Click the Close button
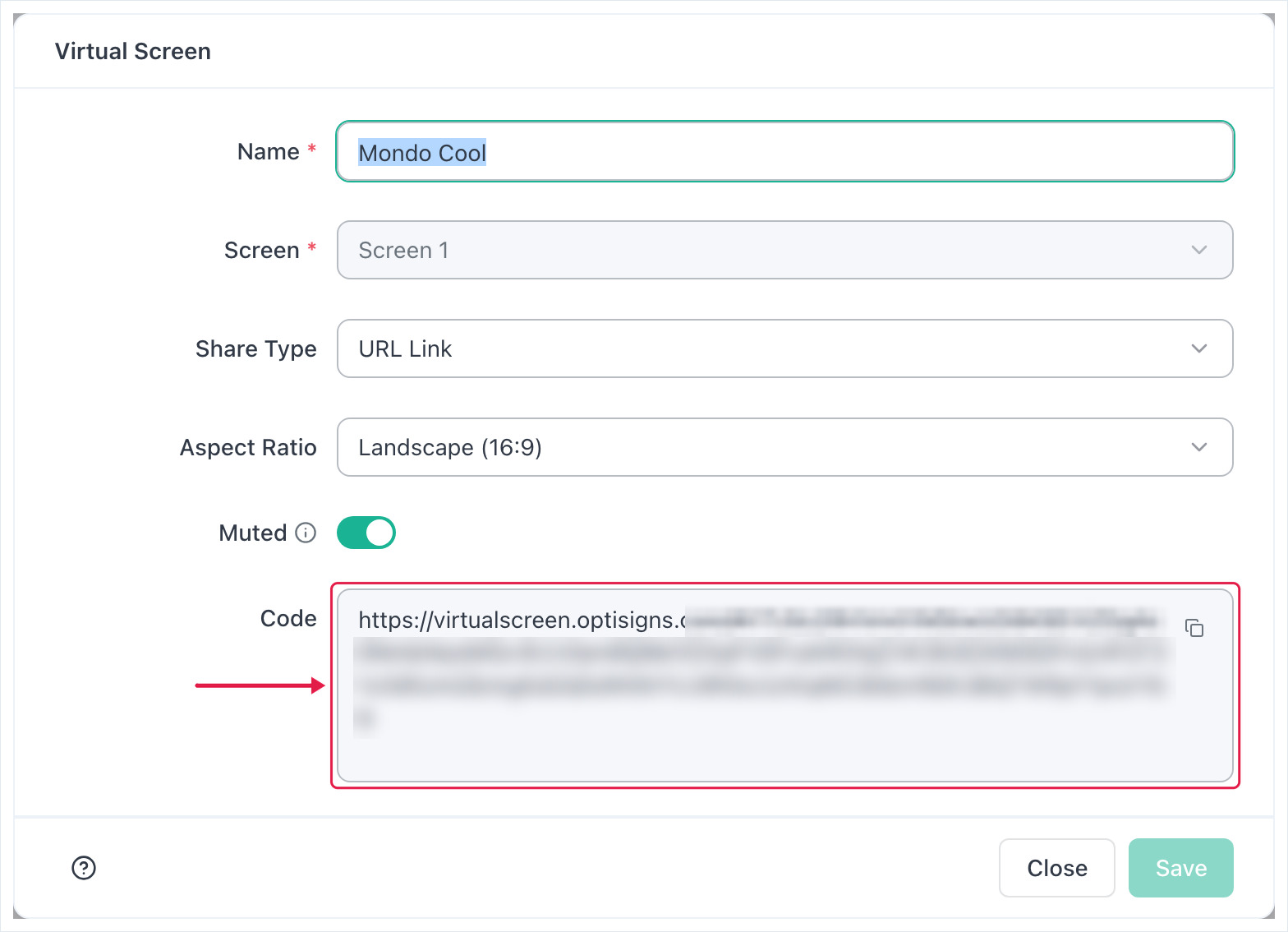Viewport: 1288px width, 932px height. pos(1057,868)
